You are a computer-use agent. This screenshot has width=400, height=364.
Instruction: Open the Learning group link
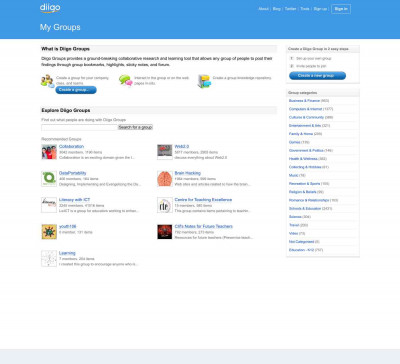(x=67, y=253)
